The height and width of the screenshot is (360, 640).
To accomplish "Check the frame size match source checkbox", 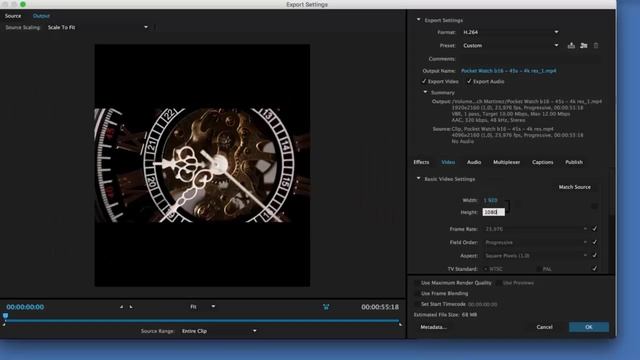I will [x=594, y=206].
